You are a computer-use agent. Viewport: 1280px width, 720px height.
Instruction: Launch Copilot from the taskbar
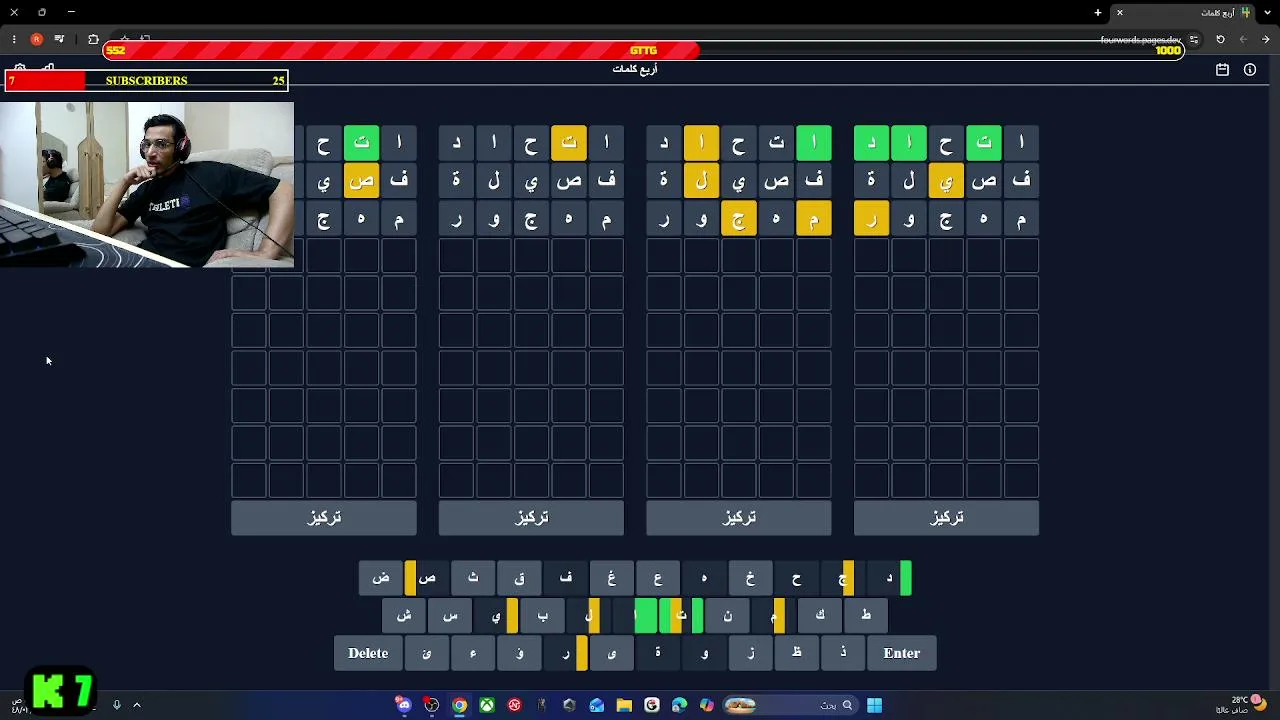point(707,705)
